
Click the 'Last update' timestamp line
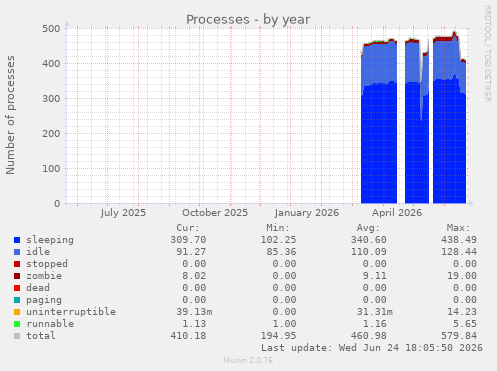tap(372, 348)
